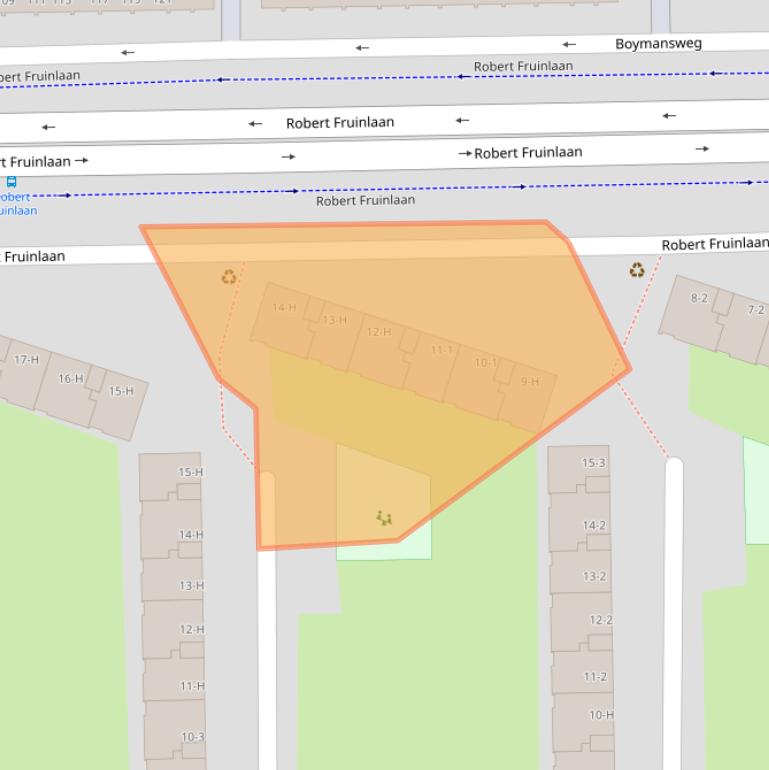Click the Boymansweg street label
Viewport: 769px width, 770px height.
[658, 44]
